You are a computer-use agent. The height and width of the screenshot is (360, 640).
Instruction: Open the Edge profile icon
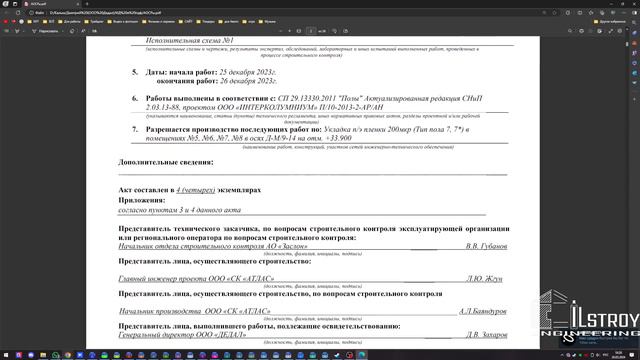point(5,4)
